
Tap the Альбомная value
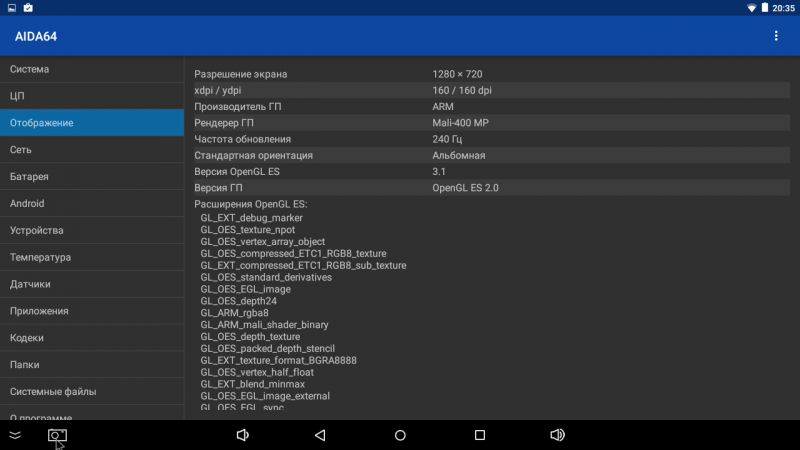pyautogui.click(x=459, y=156)
